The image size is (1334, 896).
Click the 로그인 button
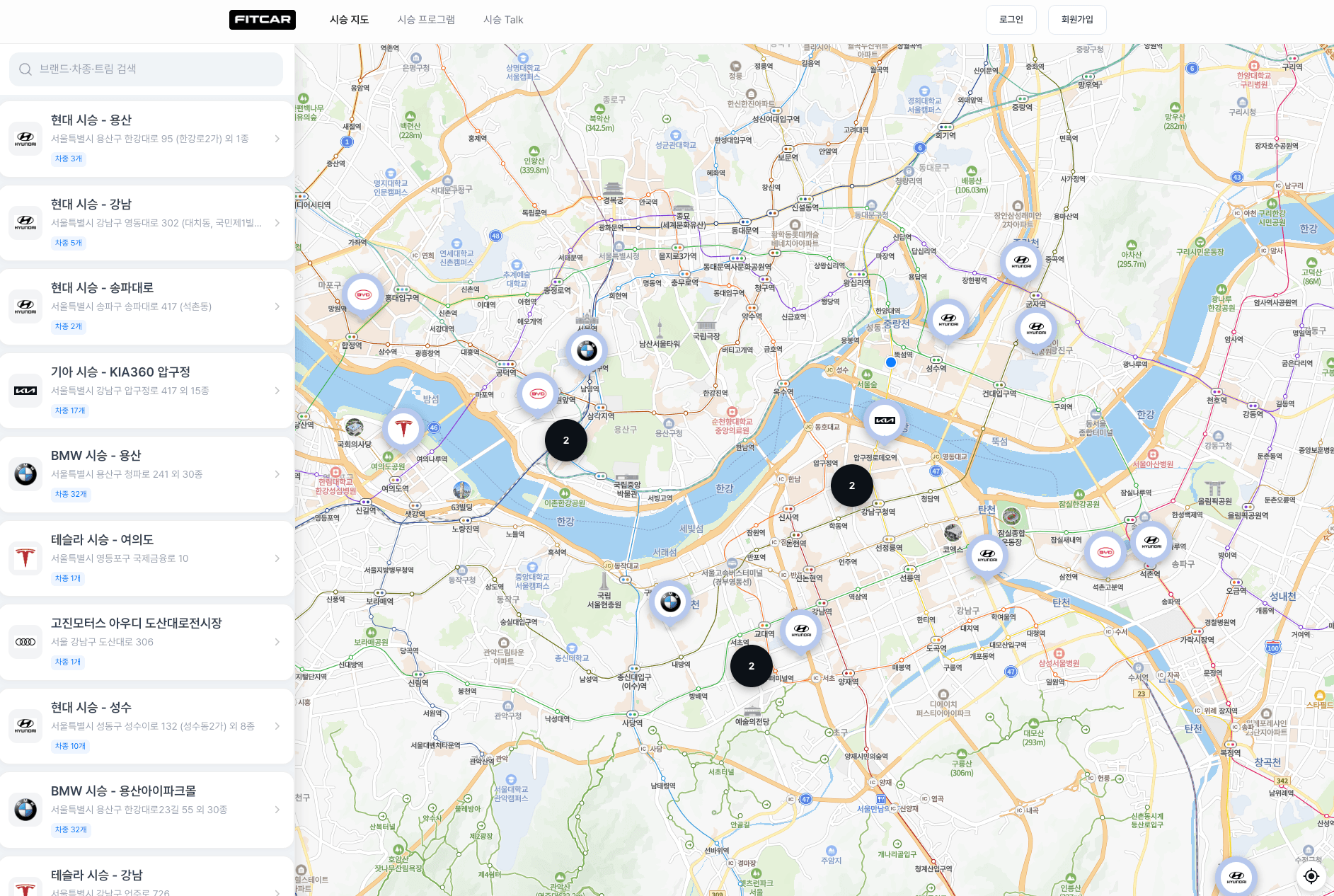pos(1011,20)
